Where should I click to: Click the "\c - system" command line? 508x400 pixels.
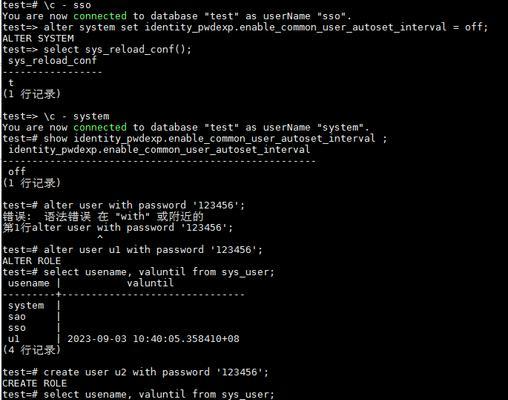click(56, 116)
